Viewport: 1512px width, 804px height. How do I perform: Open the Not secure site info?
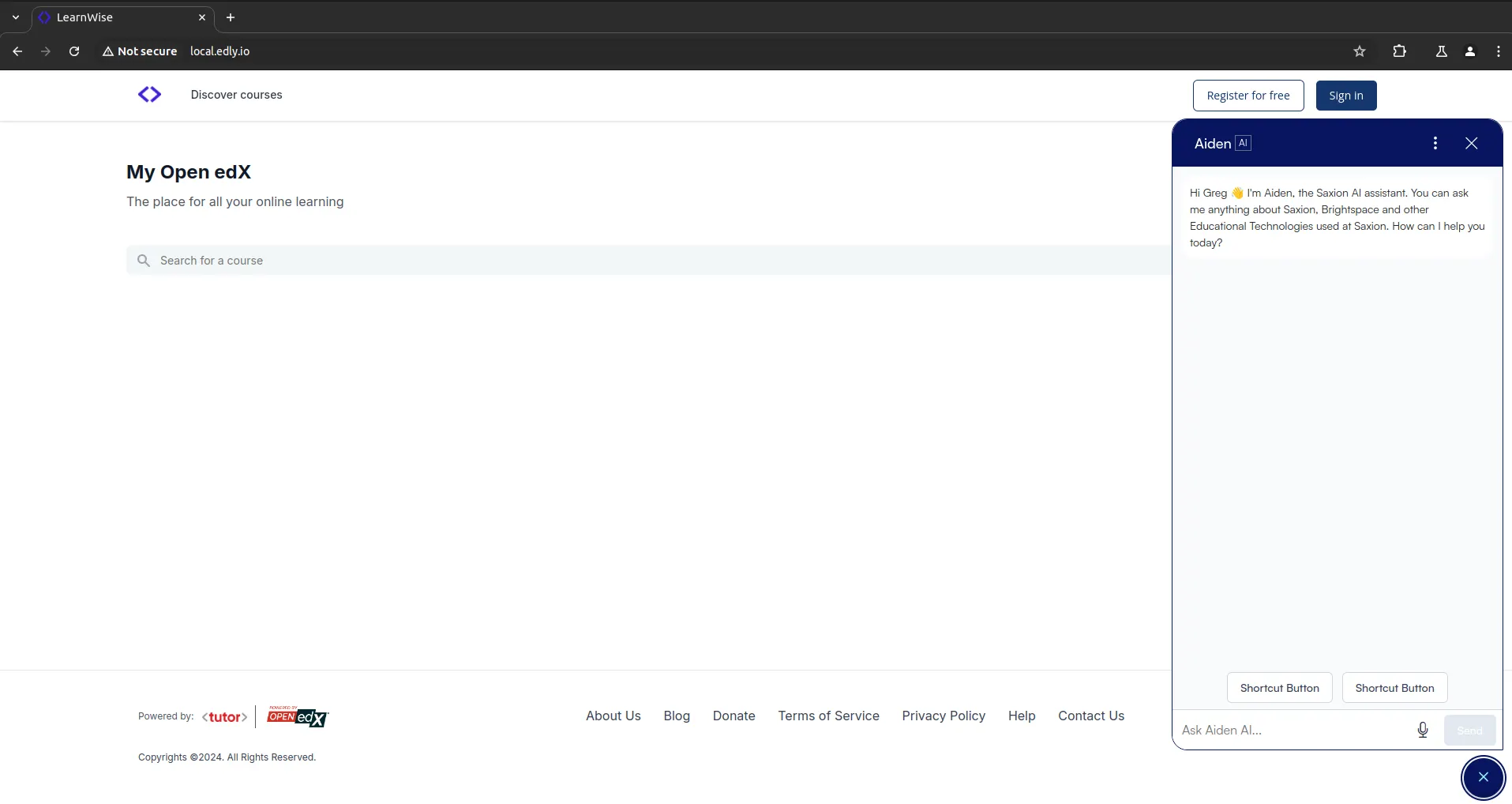click(140, 51)
